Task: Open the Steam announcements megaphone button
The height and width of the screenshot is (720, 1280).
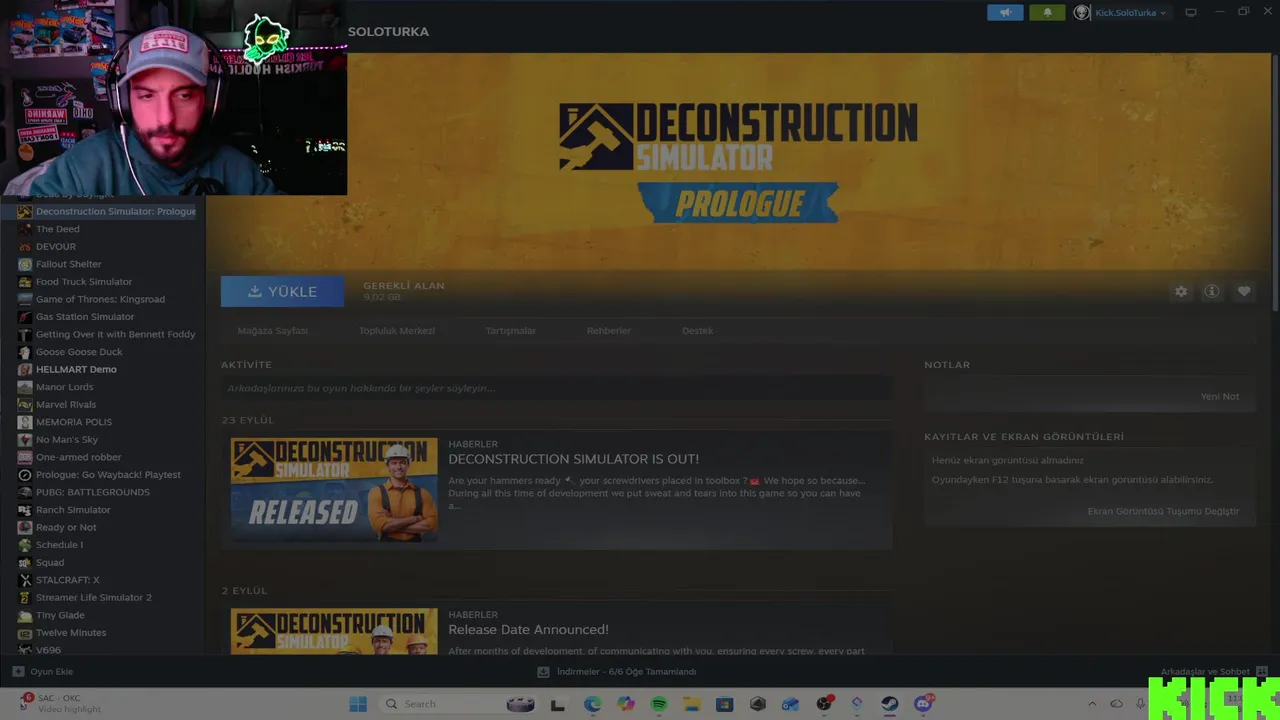Action: 1005,13
